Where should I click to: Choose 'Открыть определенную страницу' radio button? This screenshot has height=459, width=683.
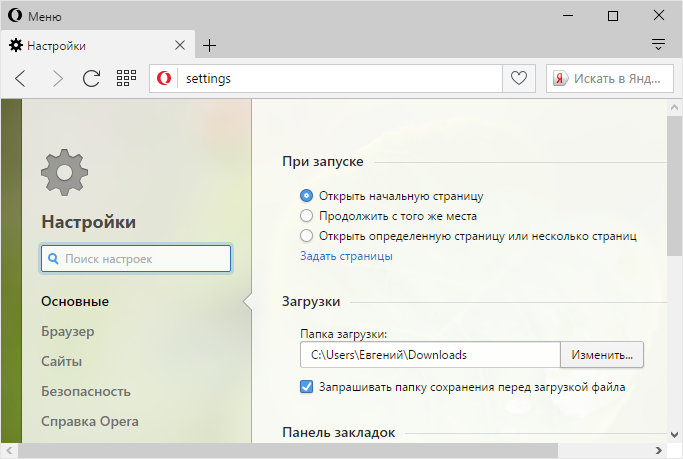tap(307, 236)
